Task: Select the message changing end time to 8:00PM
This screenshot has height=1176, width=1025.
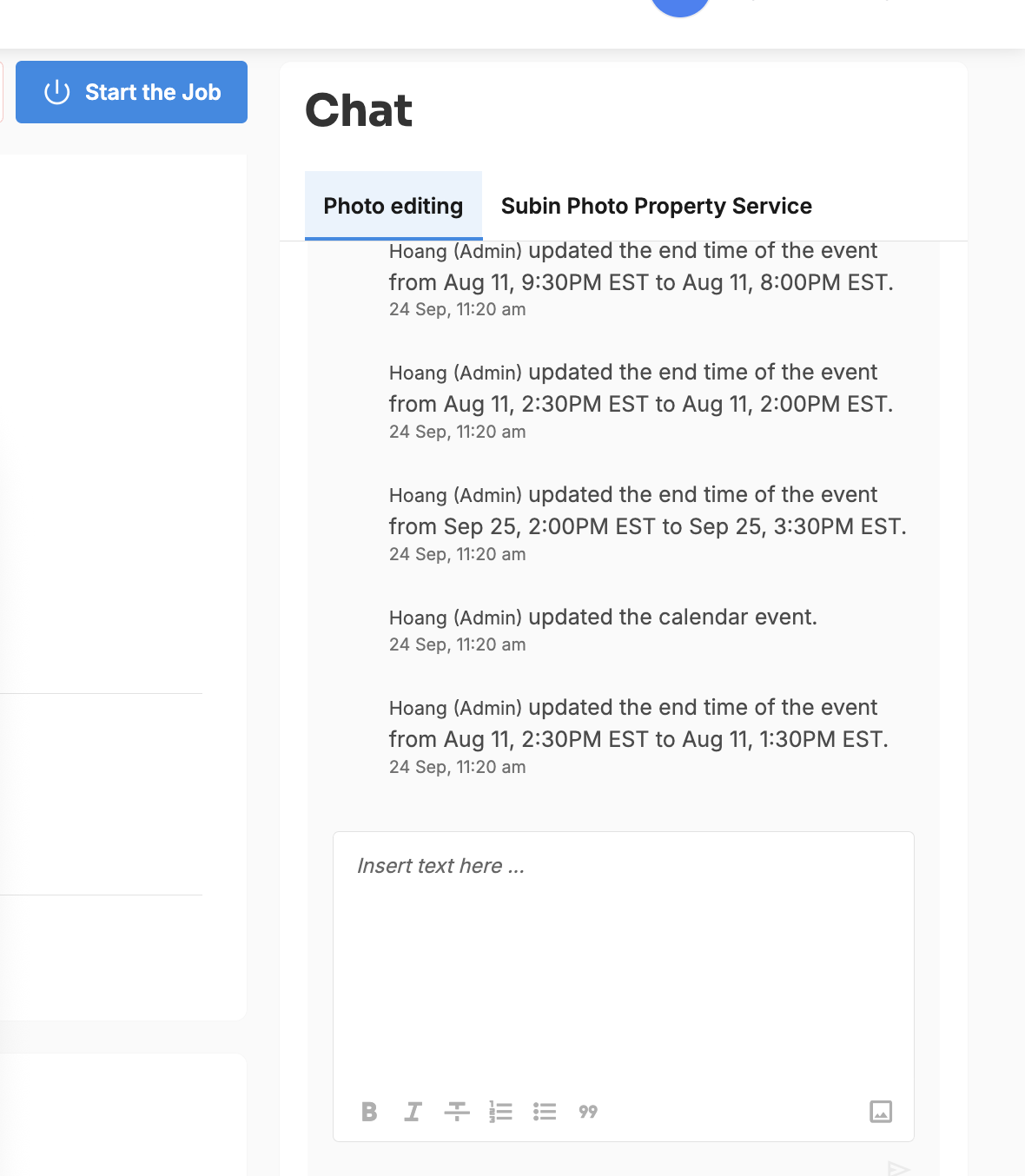Action: coord(641,279)
